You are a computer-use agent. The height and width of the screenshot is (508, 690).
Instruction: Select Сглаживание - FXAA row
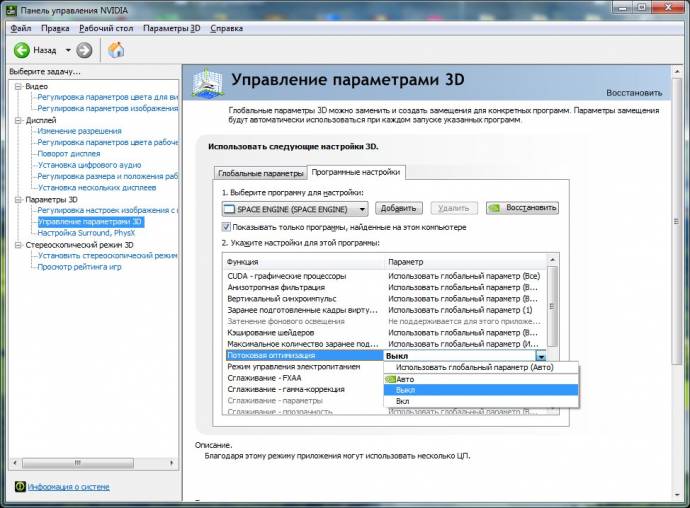click(304, 378)
